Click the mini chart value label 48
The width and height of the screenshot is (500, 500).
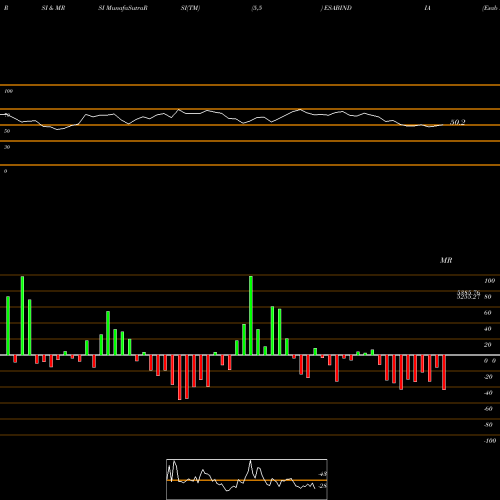click(x=323, y=474)
